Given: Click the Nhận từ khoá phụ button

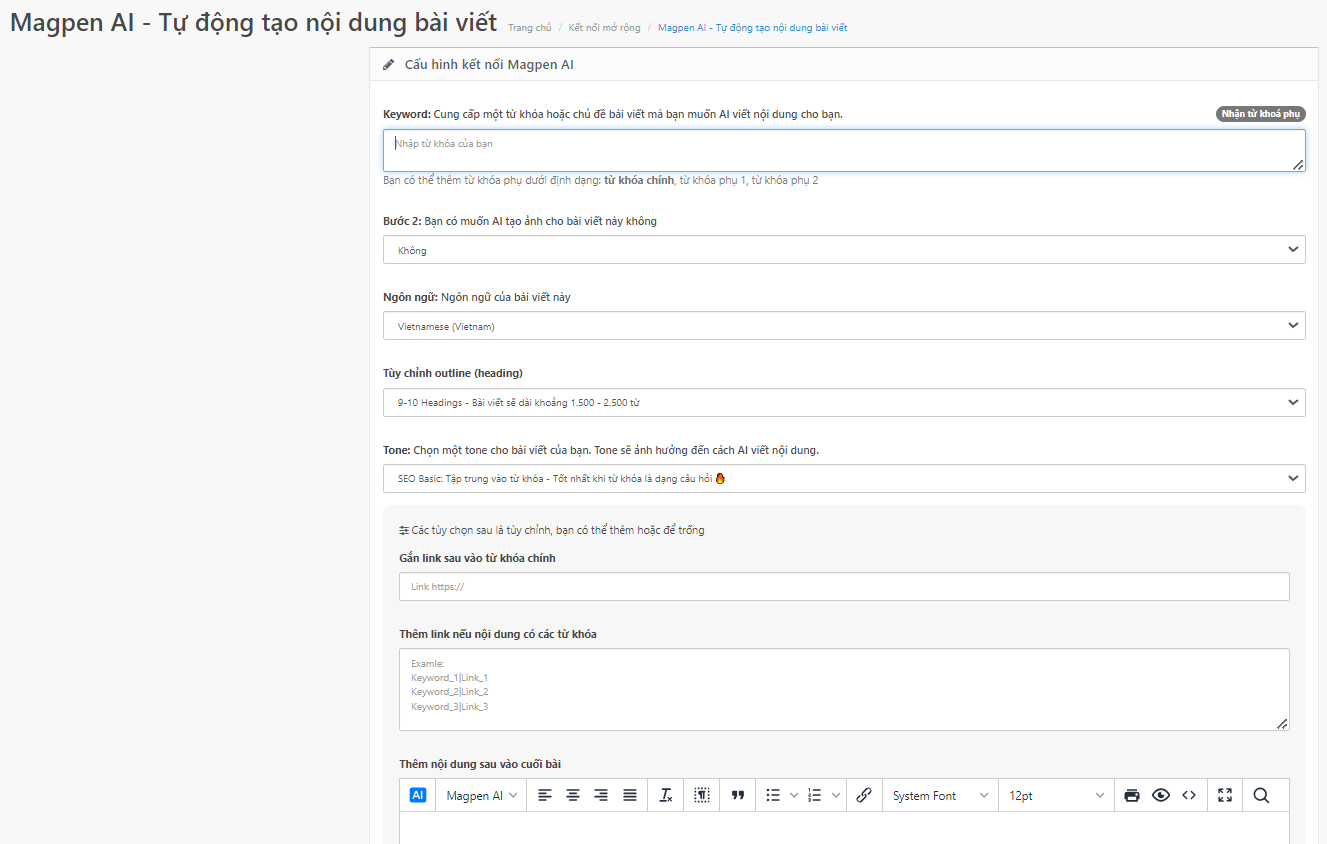Looking at the screenshot, I should click(1261, 114).
